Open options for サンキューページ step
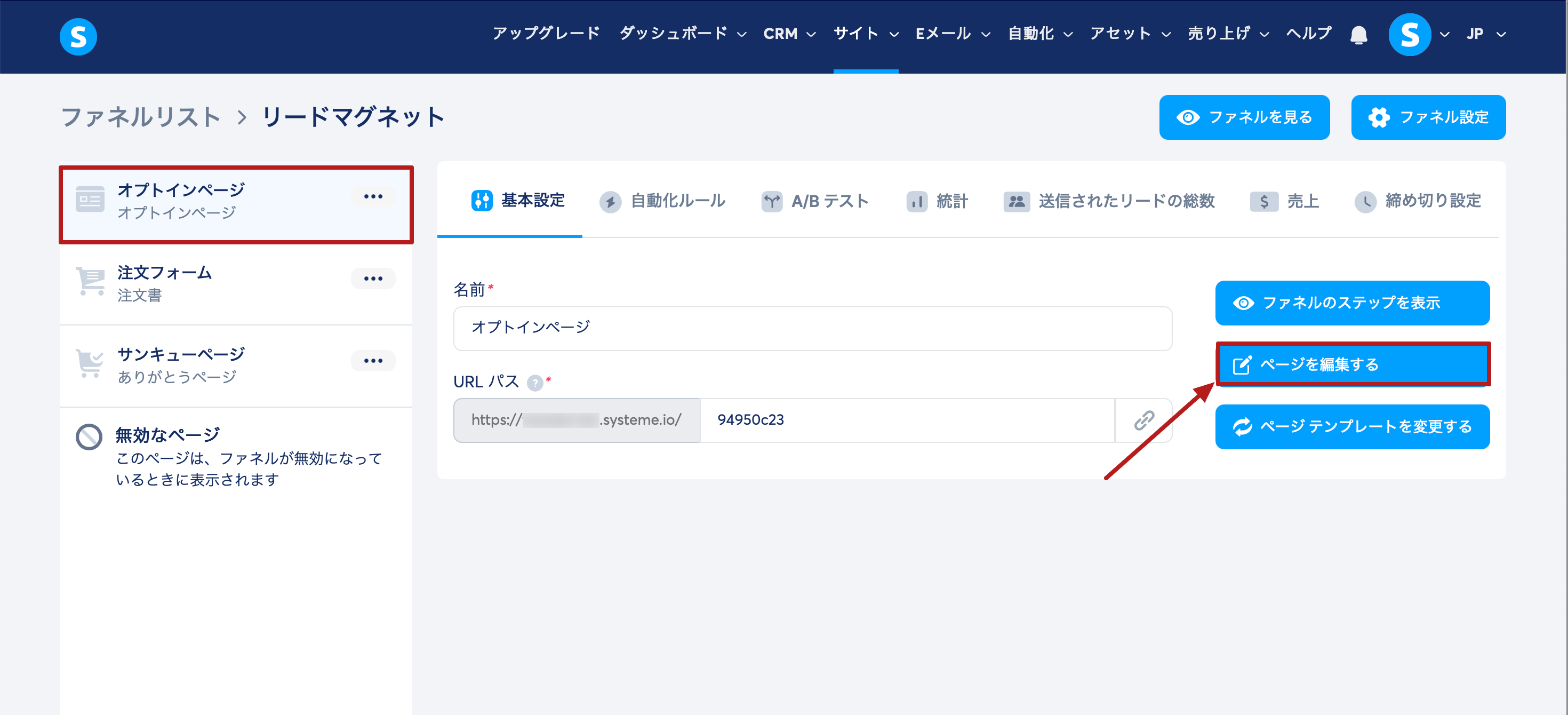 tap(372, 361)
